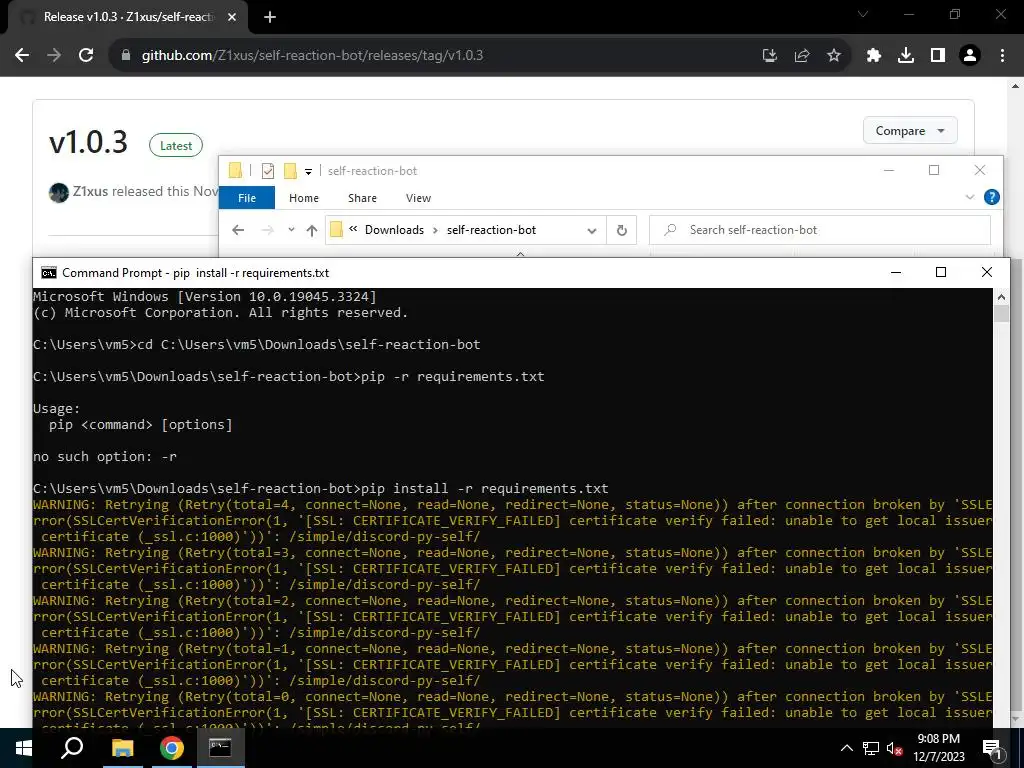The image size is (1024, 768).
Task: Open Chrome downloads icon
Action: tap(906, 56)
